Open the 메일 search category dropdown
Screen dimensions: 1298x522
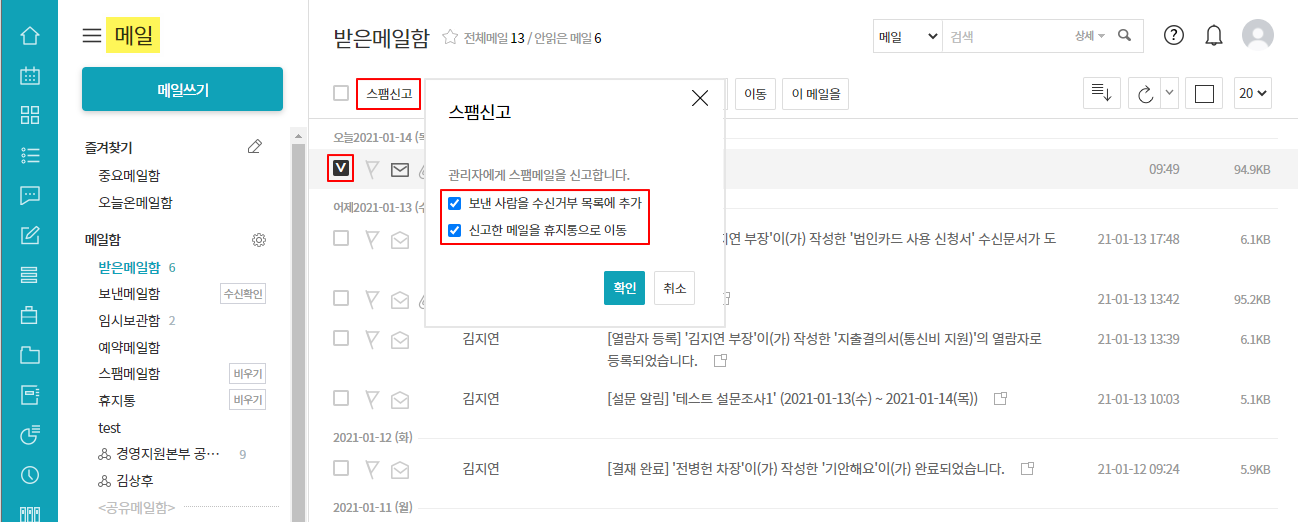point(908,36)
